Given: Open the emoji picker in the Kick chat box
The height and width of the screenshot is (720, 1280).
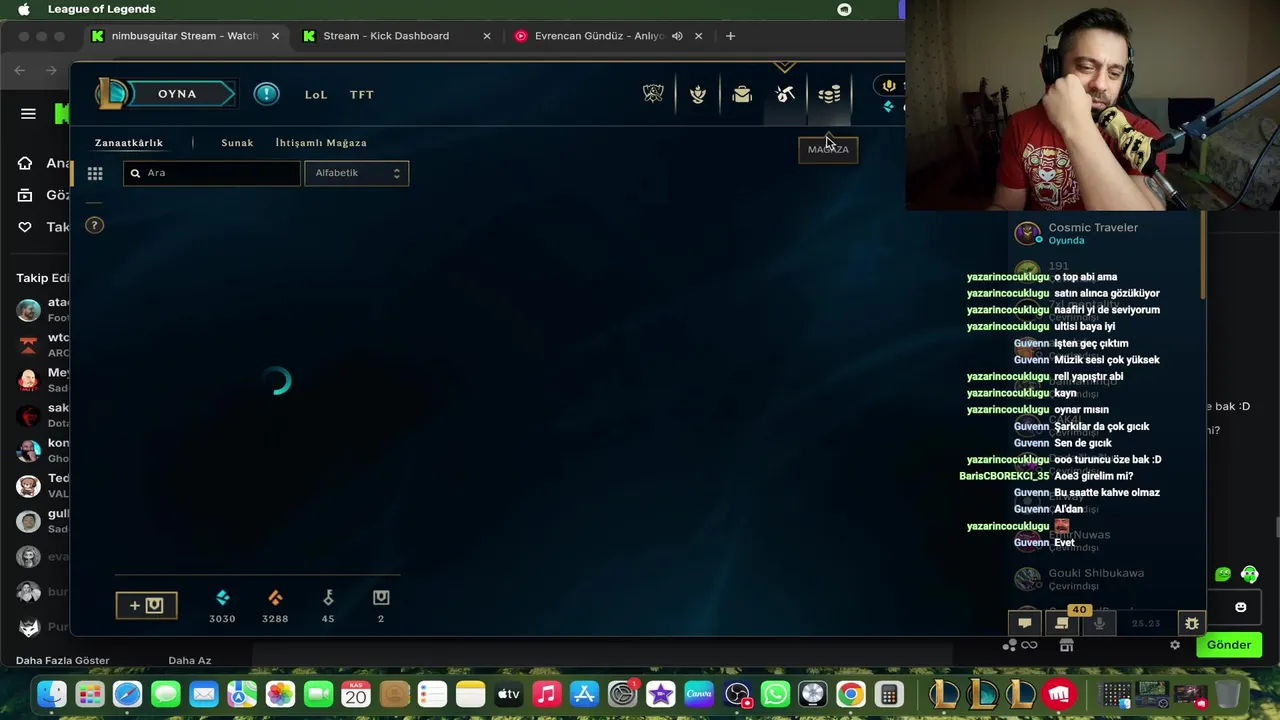Looking at the screenshot, I should [x=1241, y=607].
